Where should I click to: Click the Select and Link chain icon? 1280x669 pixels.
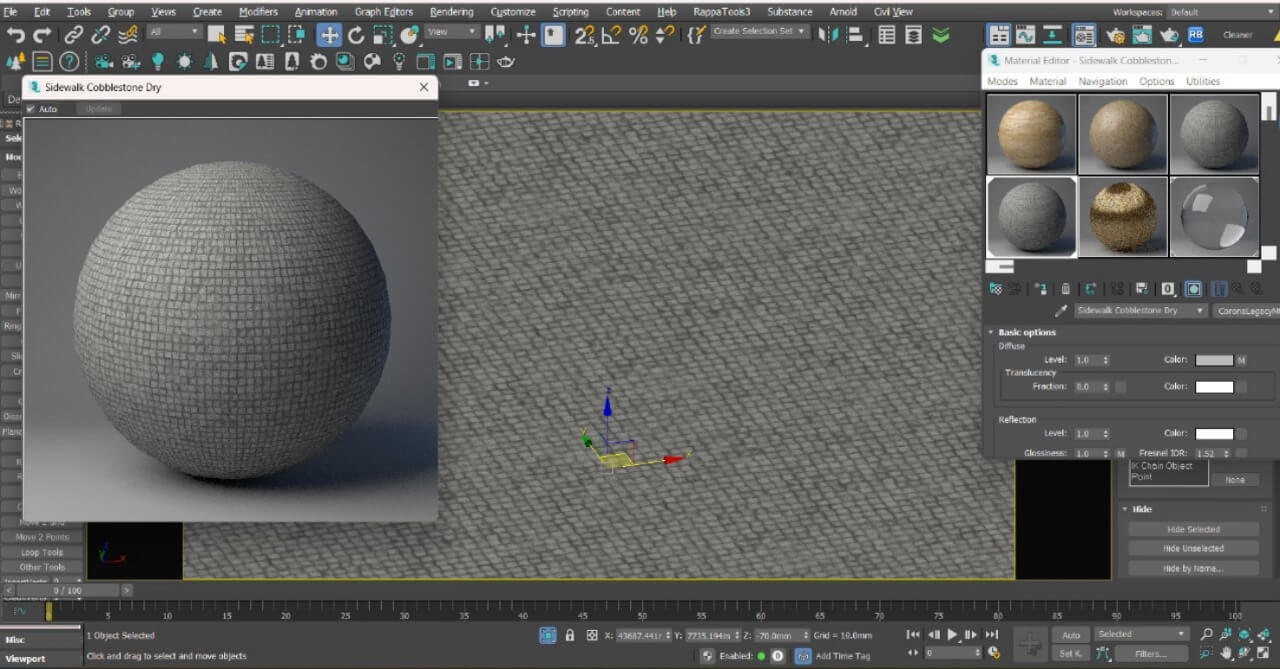coord(74,35)
